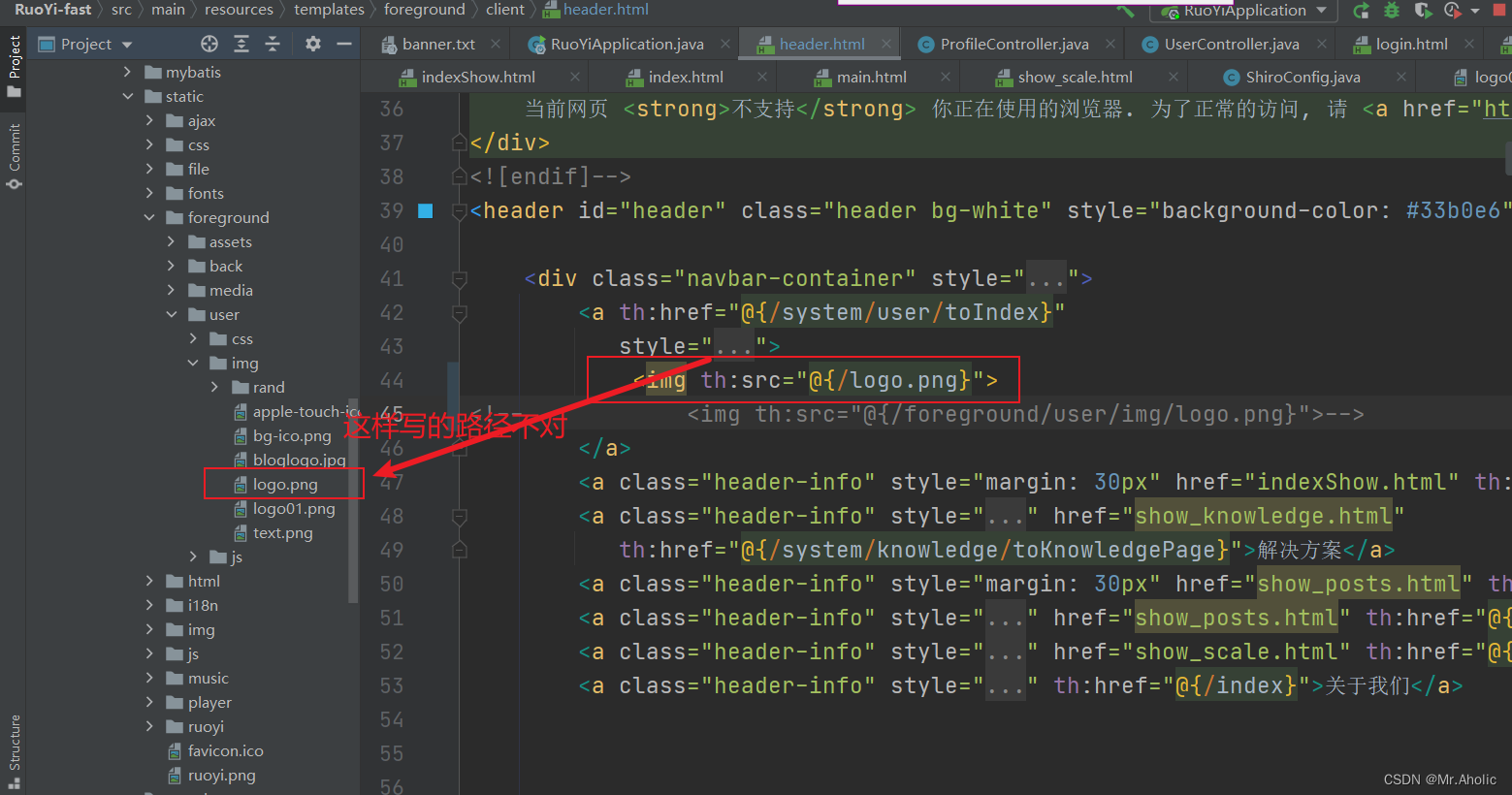This screenshot has height=795, width=1512.
Task: Switch to UserController.java editor tab
Action: (x=1232, y=44)
